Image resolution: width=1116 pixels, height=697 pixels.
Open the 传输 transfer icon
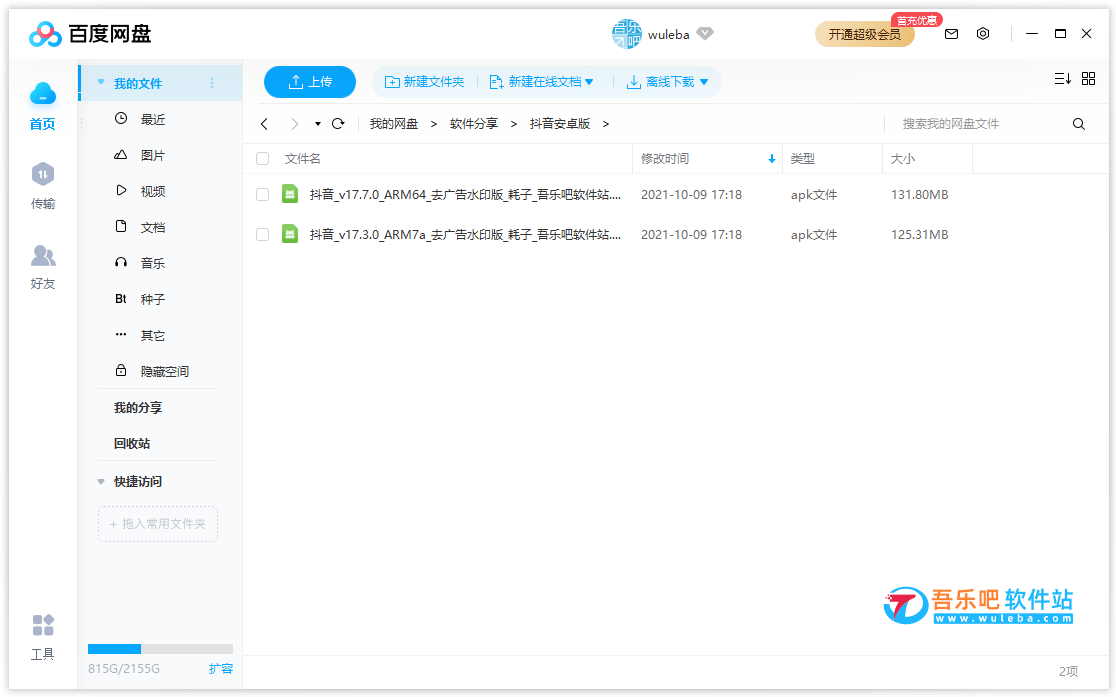(43, 174)
